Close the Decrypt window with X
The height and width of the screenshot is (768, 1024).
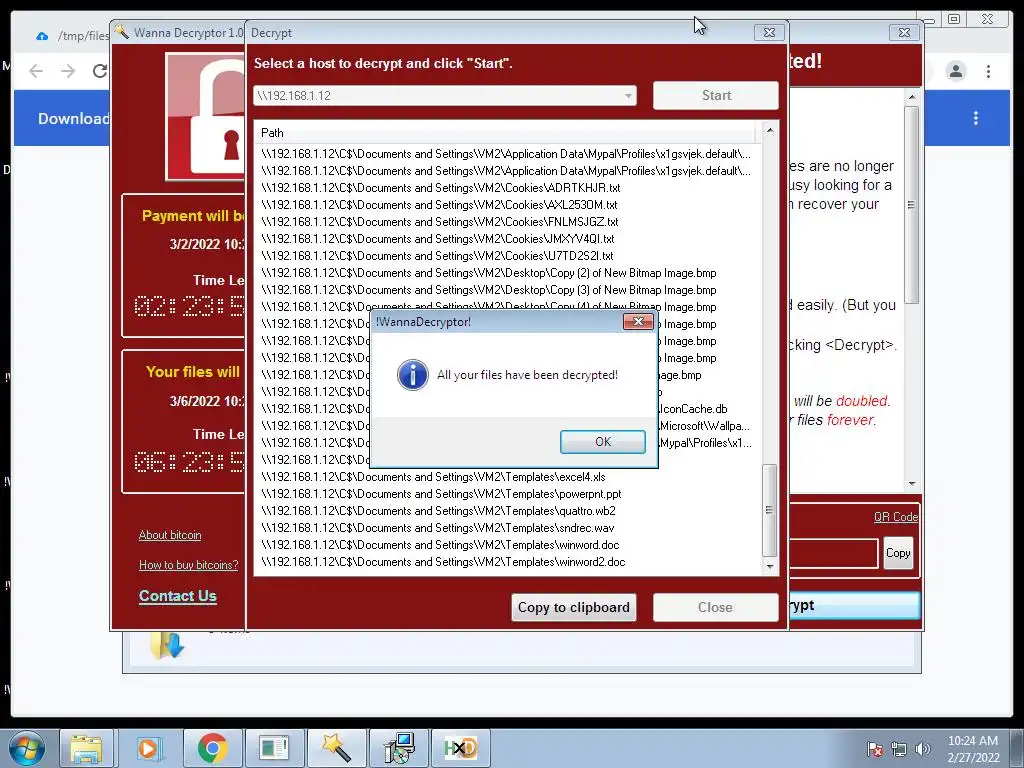769,32
